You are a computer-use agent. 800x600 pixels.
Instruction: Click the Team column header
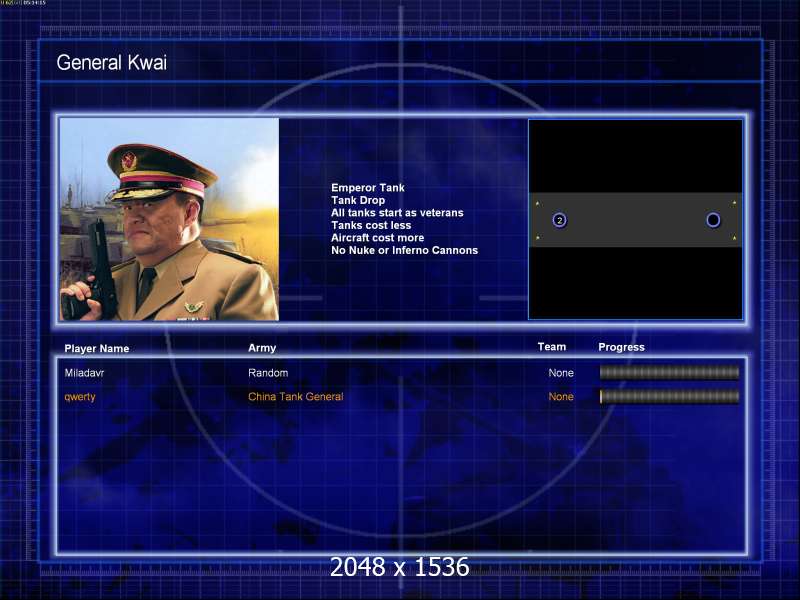coord(552,347)
